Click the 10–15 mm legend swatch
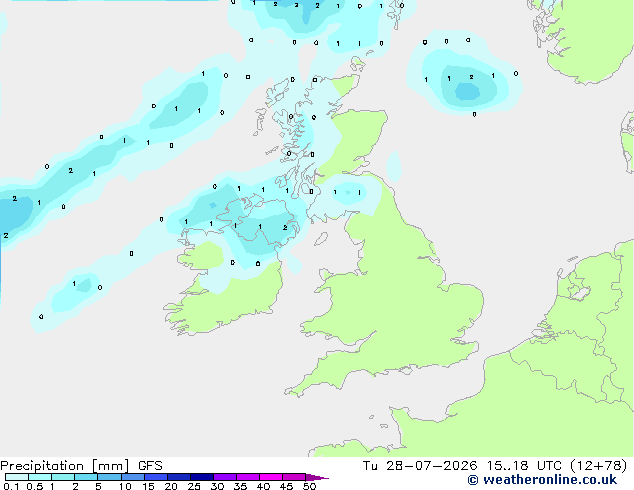This screenshot has height=490, width=634. 133,477
